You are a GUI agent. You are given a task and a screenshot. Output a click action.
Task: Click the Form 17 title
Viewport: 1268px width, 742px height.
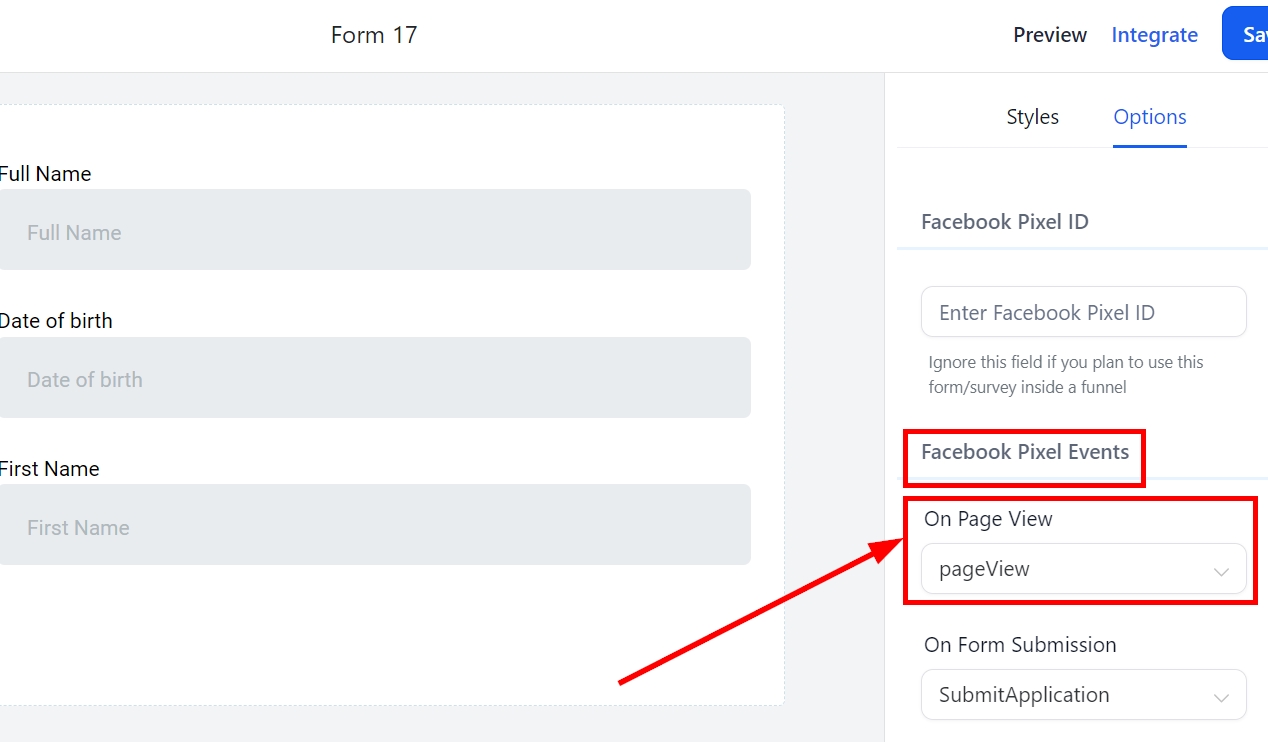point(374,35)
